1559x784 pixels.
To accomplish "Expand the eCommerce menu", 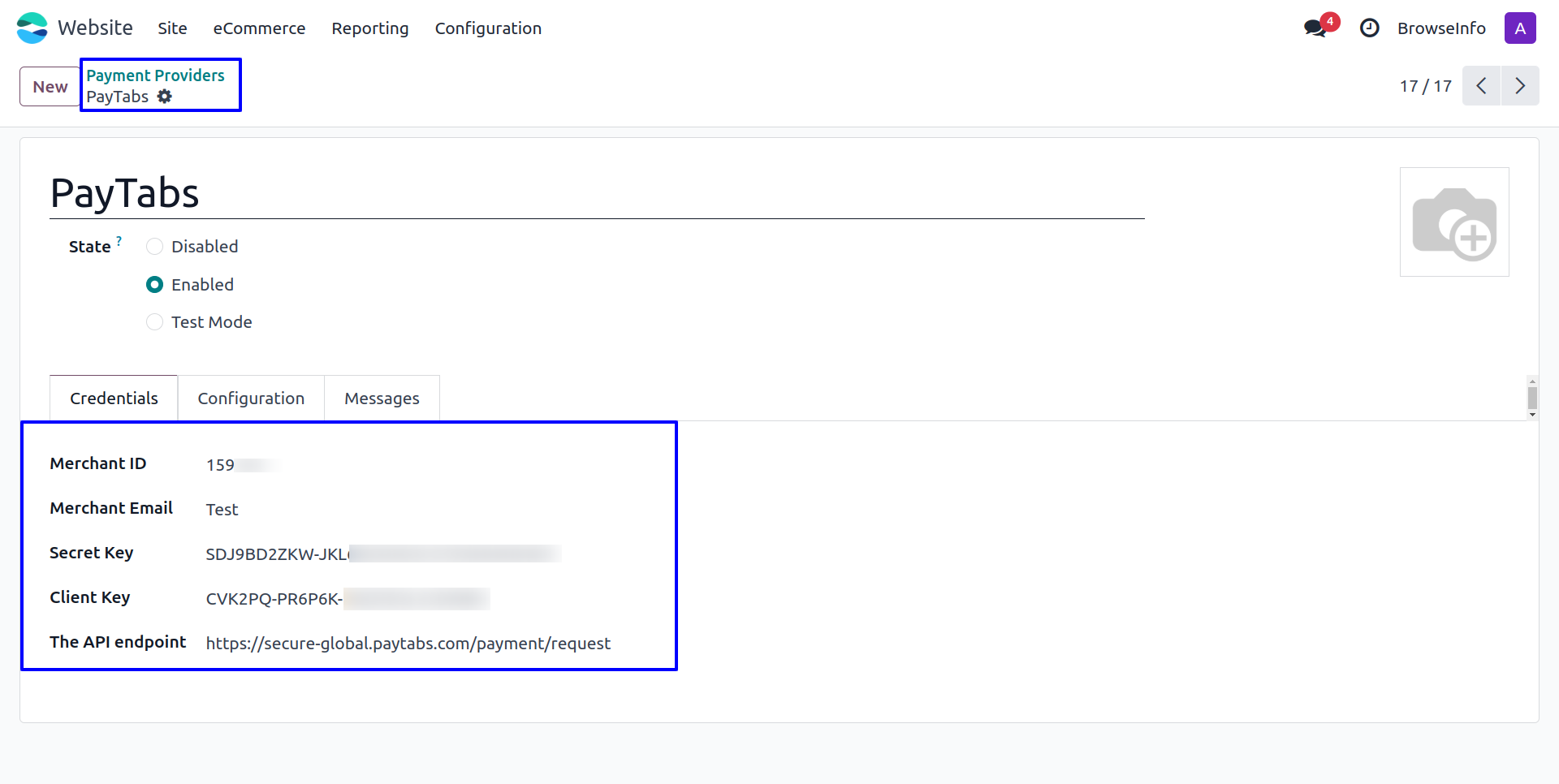I will (259, 28).
